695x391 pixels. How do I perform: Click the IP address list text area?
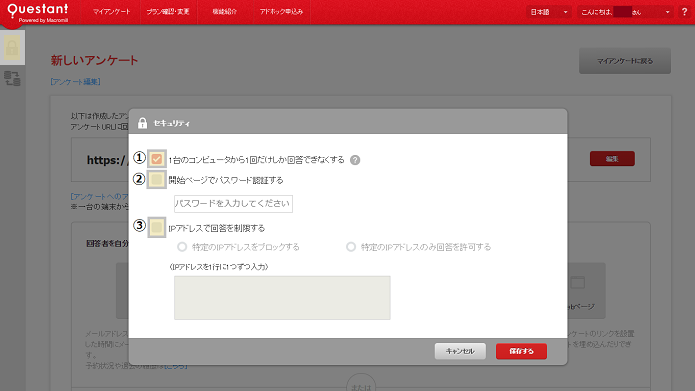pyautogui.click(x=282, y=298)
